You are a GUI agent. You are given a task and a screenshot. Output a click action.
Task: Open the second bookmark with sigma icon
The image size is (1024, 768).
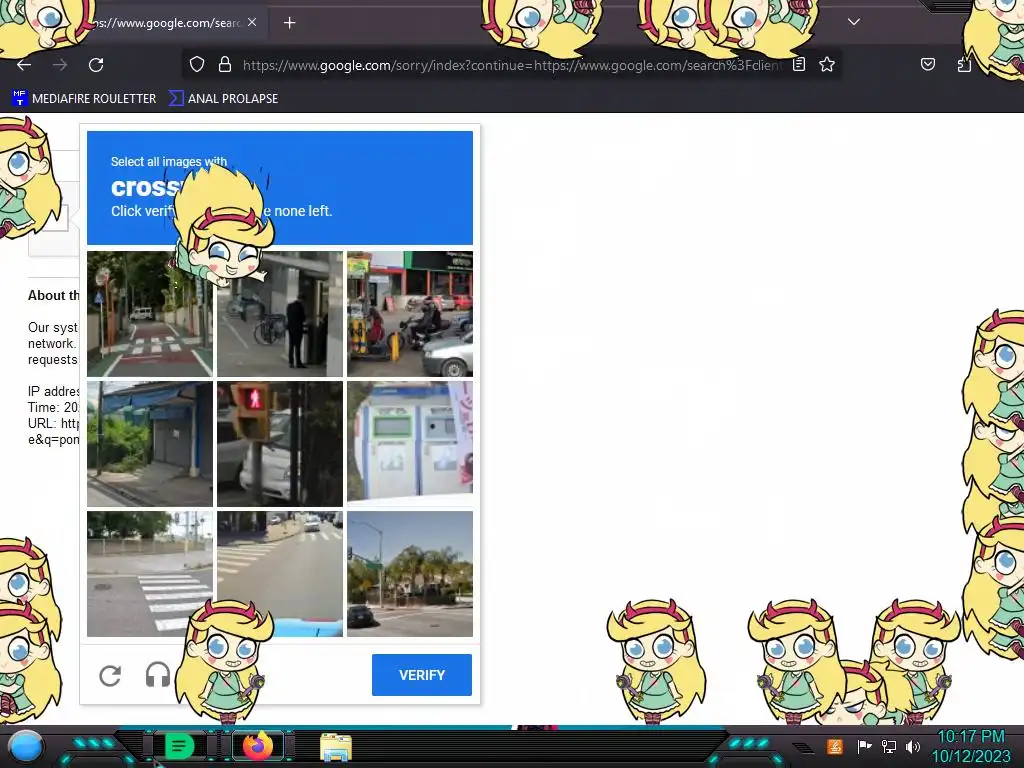tap(223, 99)
